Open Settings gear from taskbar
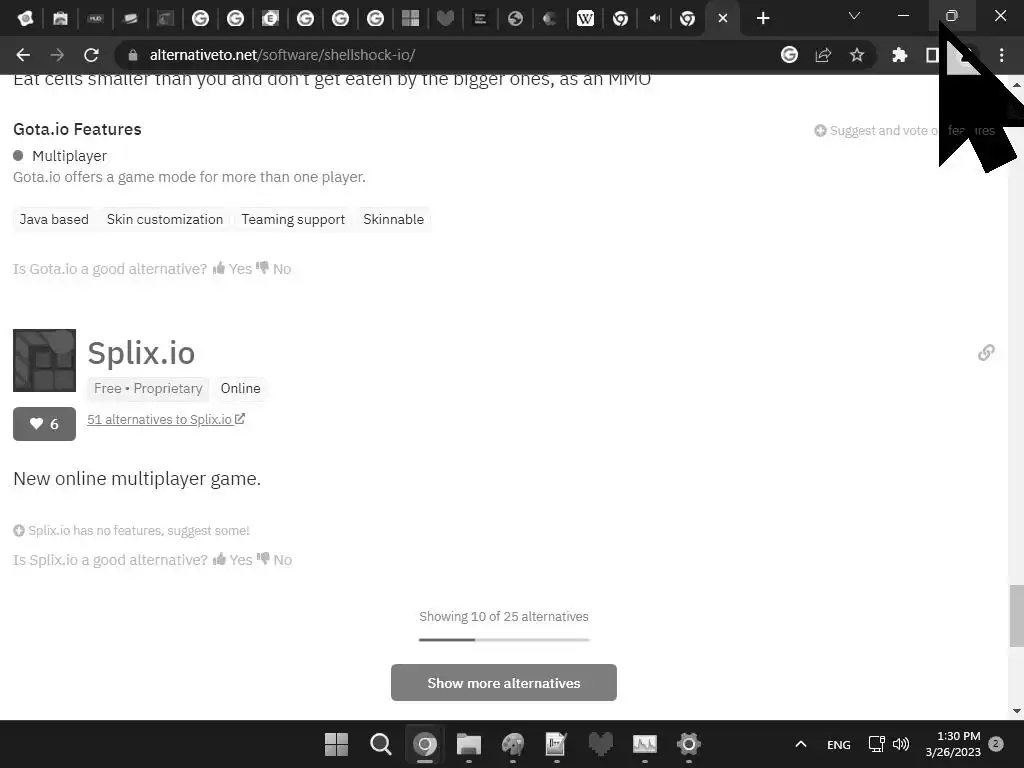The image size is (1024, 768). pyautogui.click(x=688, y=744)
